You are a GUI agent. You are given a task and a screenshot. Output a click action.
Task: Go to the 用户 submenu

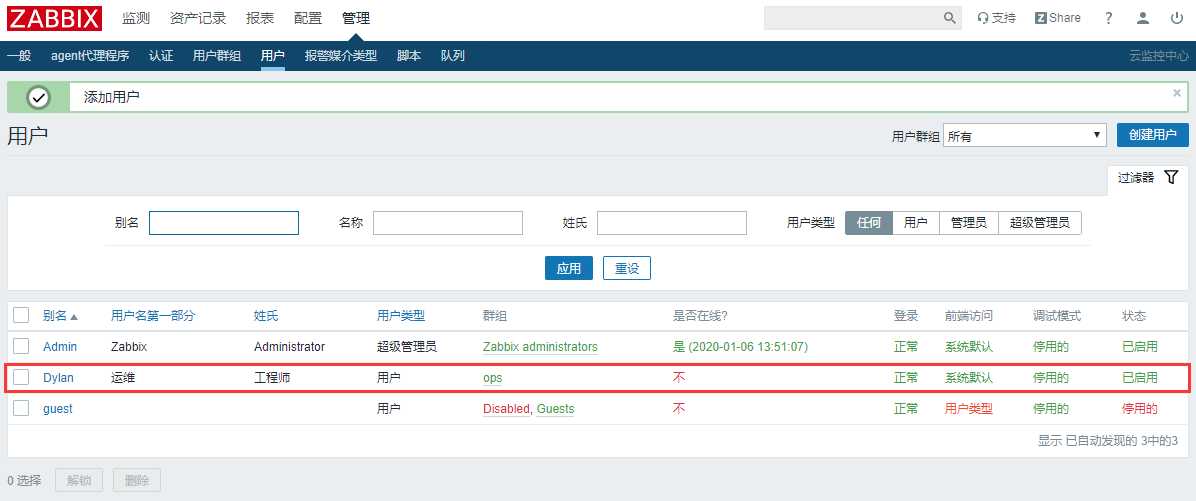click(x=272, y=56)
